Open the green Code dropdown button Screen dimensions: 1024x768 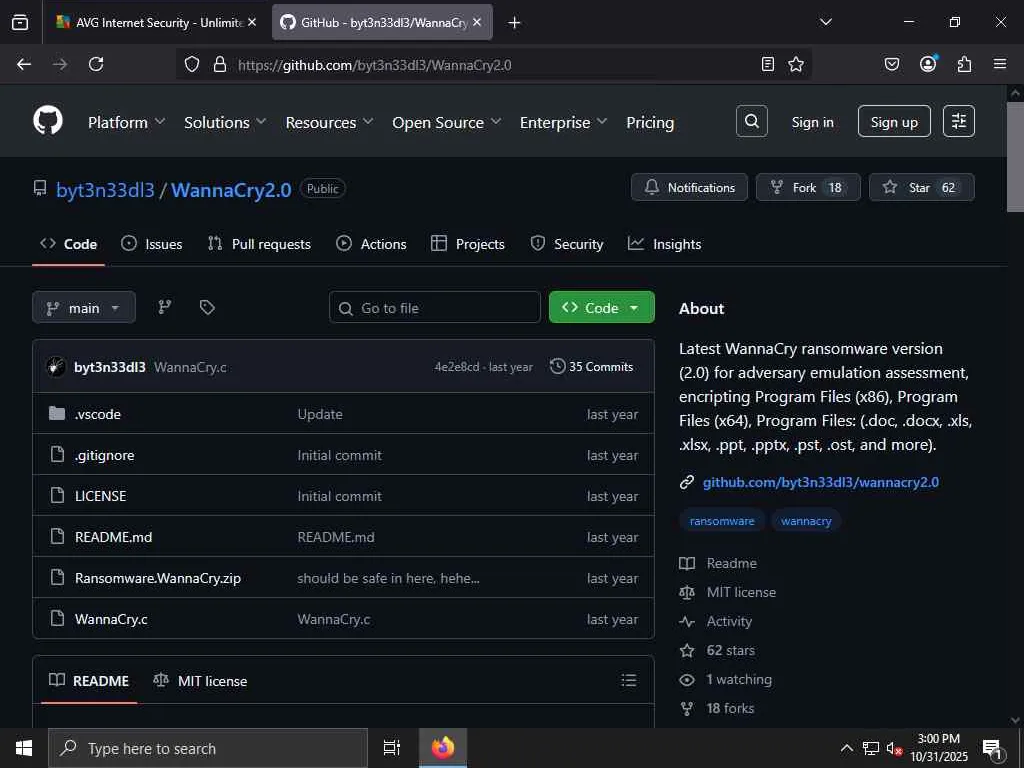point(601,307)
